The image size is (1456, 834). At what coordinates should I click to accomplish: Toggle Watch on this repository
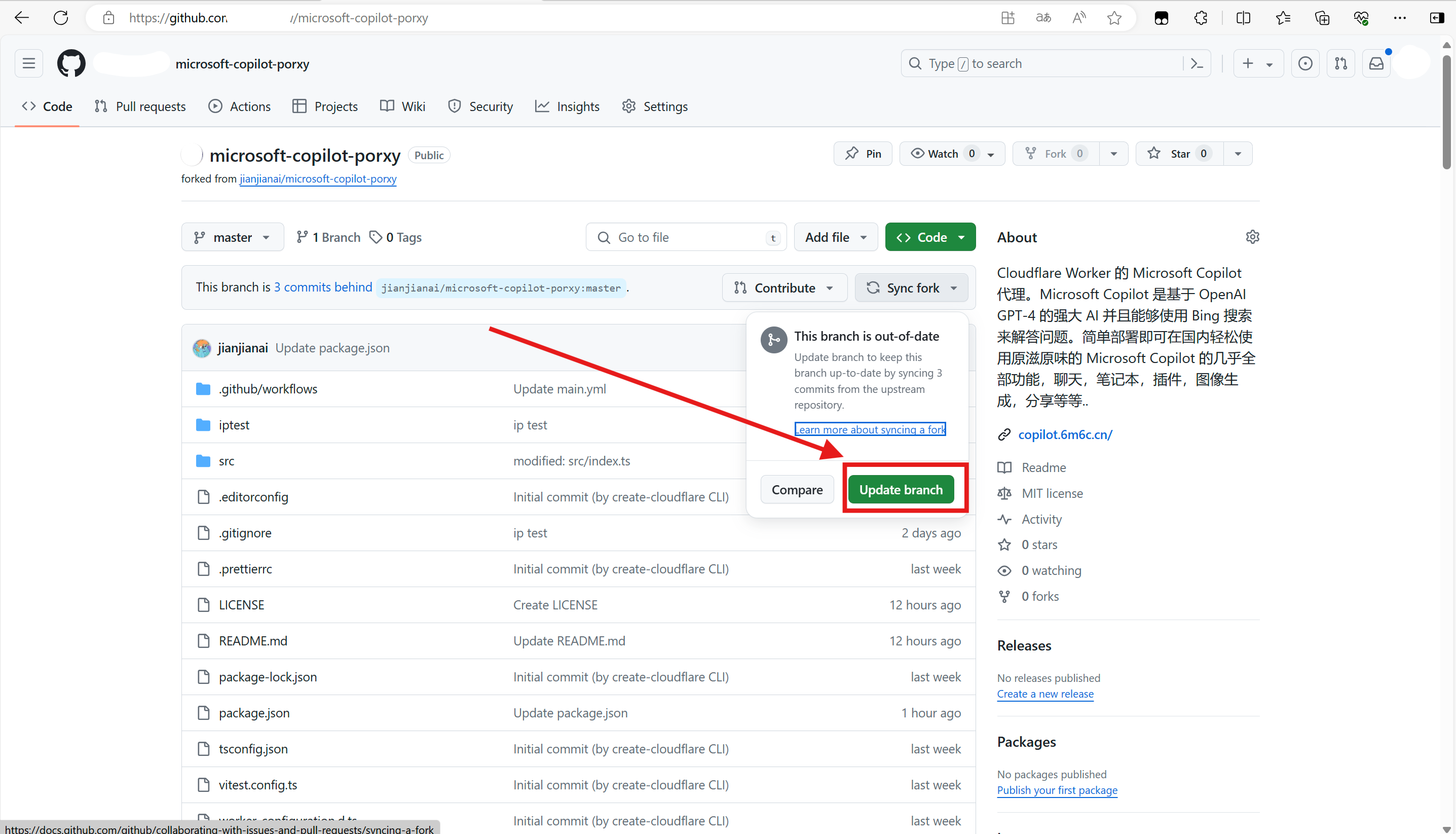[943, 154]
